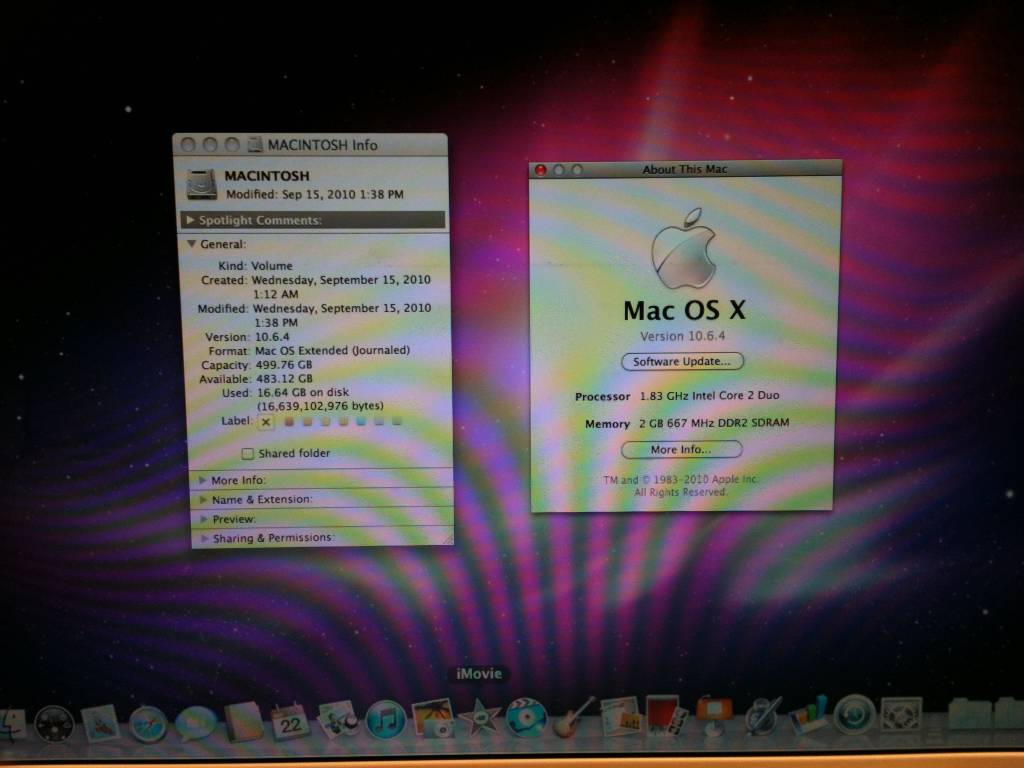Open System Preferences gear icon
1024x768 pixels.
click(901, 714)
